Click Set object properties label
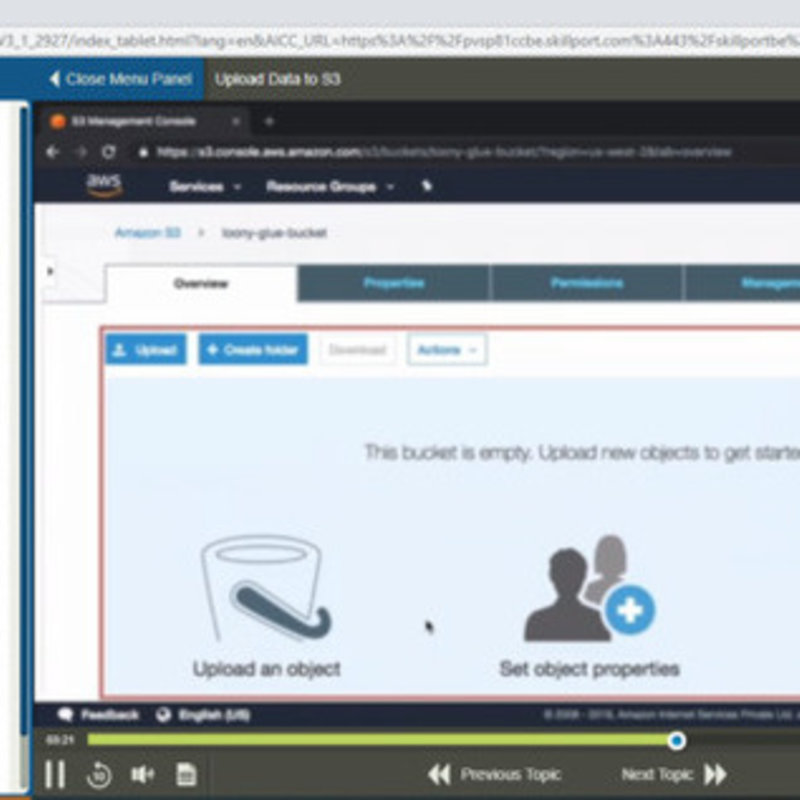Viewport: 800px width, 800px height. point(589,669)
